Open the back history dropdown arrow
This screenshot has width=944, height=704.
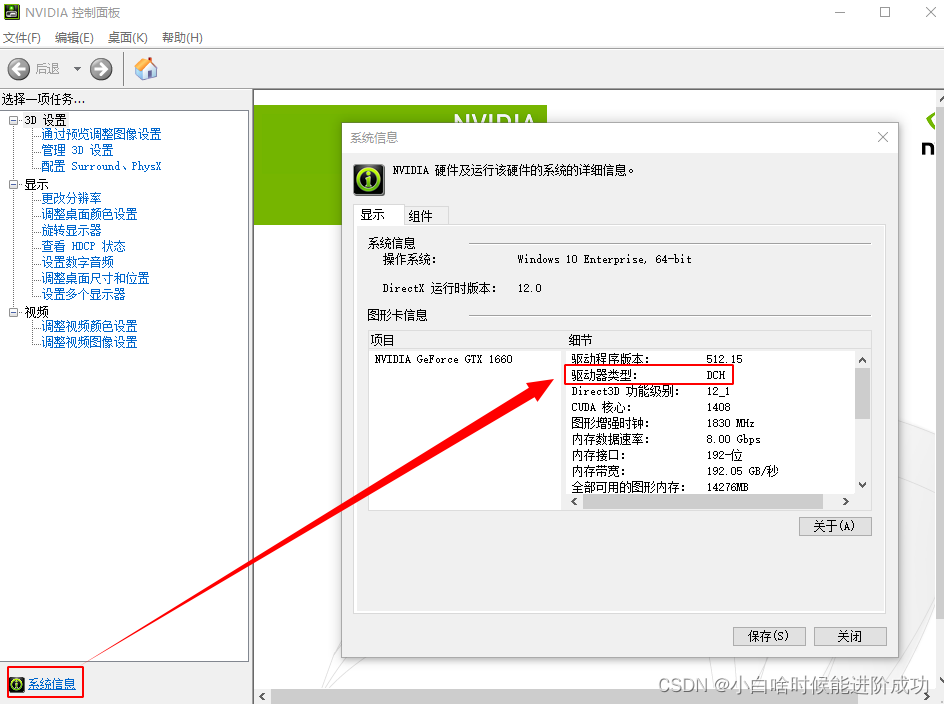[x=77, y=69]
